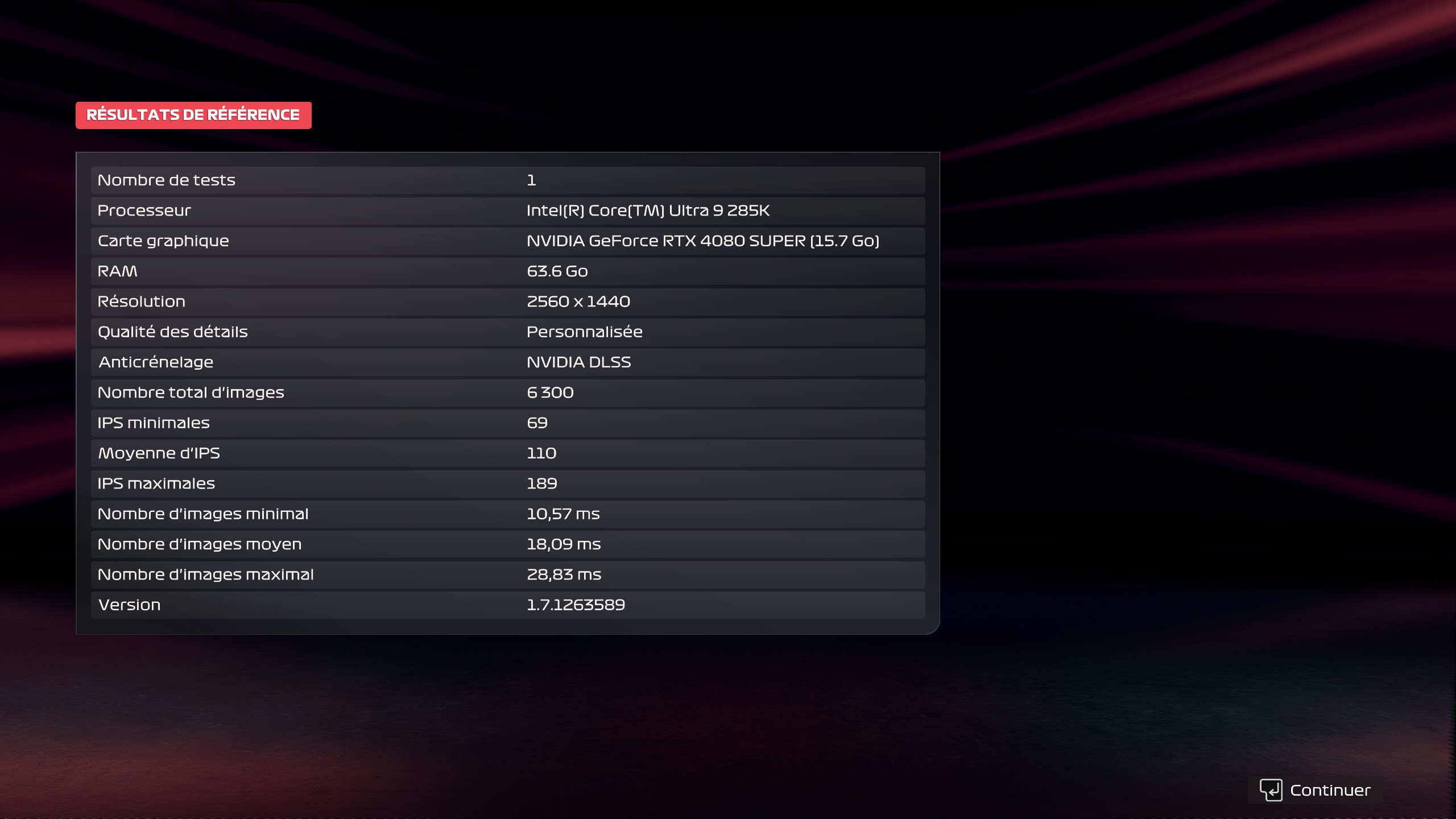Image resolution: width=1456 pixels, height=819 pixels.
Task: Select the 2560 x 1440 resolution value
Action: coord(578,301)
